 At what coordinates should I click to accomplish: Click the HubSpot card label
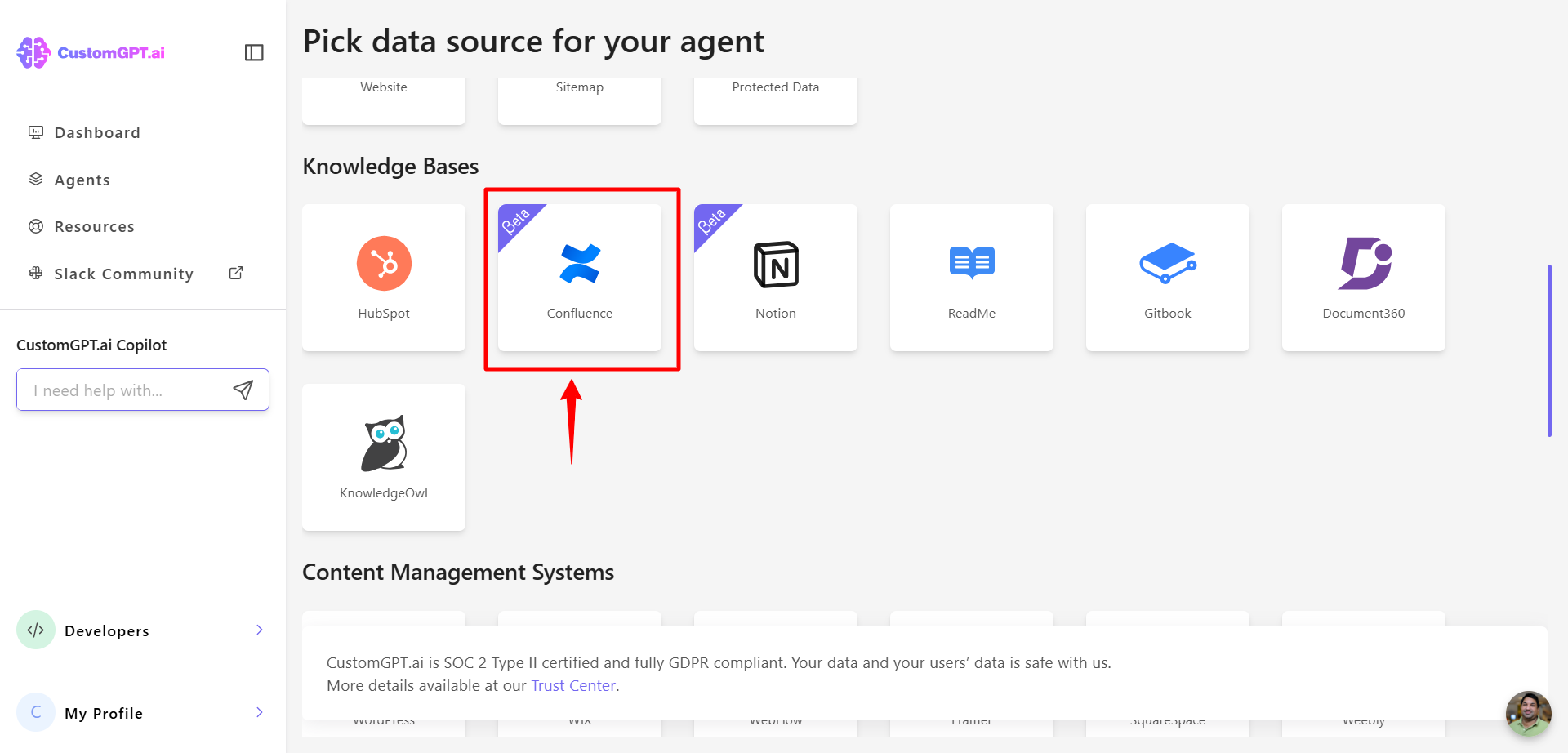[x=384, y=314]
